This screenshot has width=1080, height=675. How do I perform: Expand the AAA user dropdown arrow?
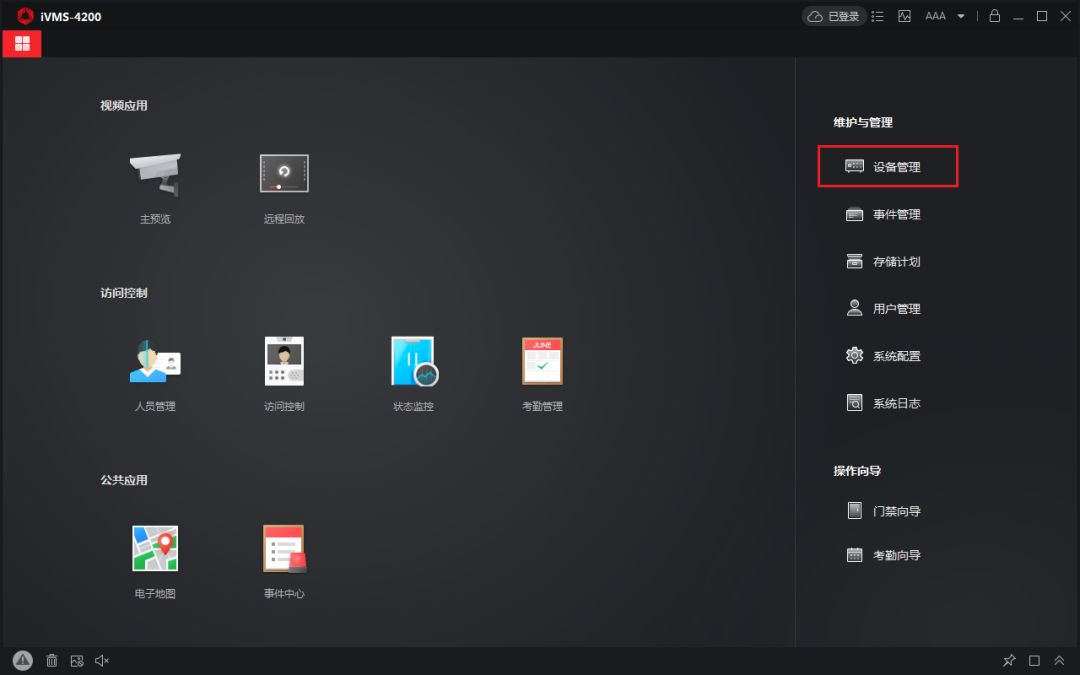coord(961,16)
